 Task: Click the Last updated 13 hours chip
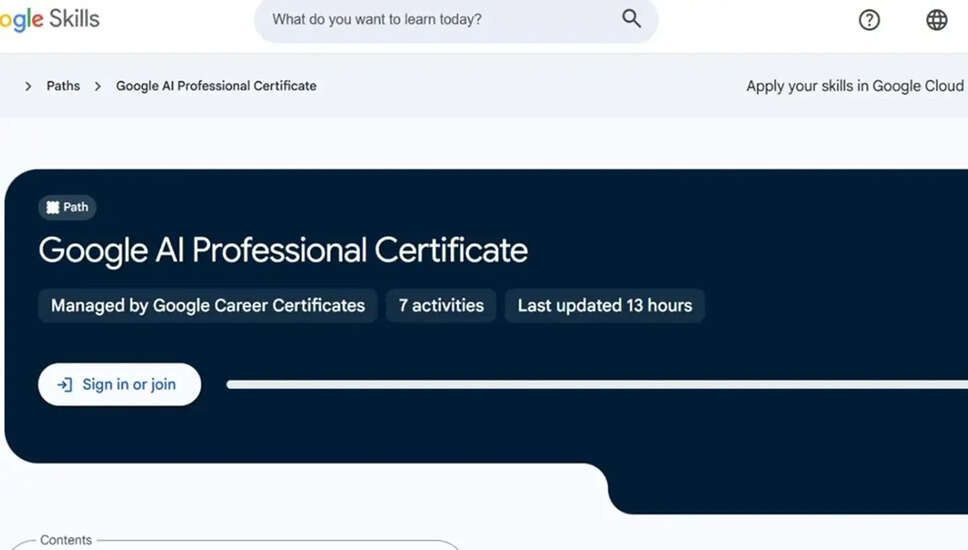604,306
